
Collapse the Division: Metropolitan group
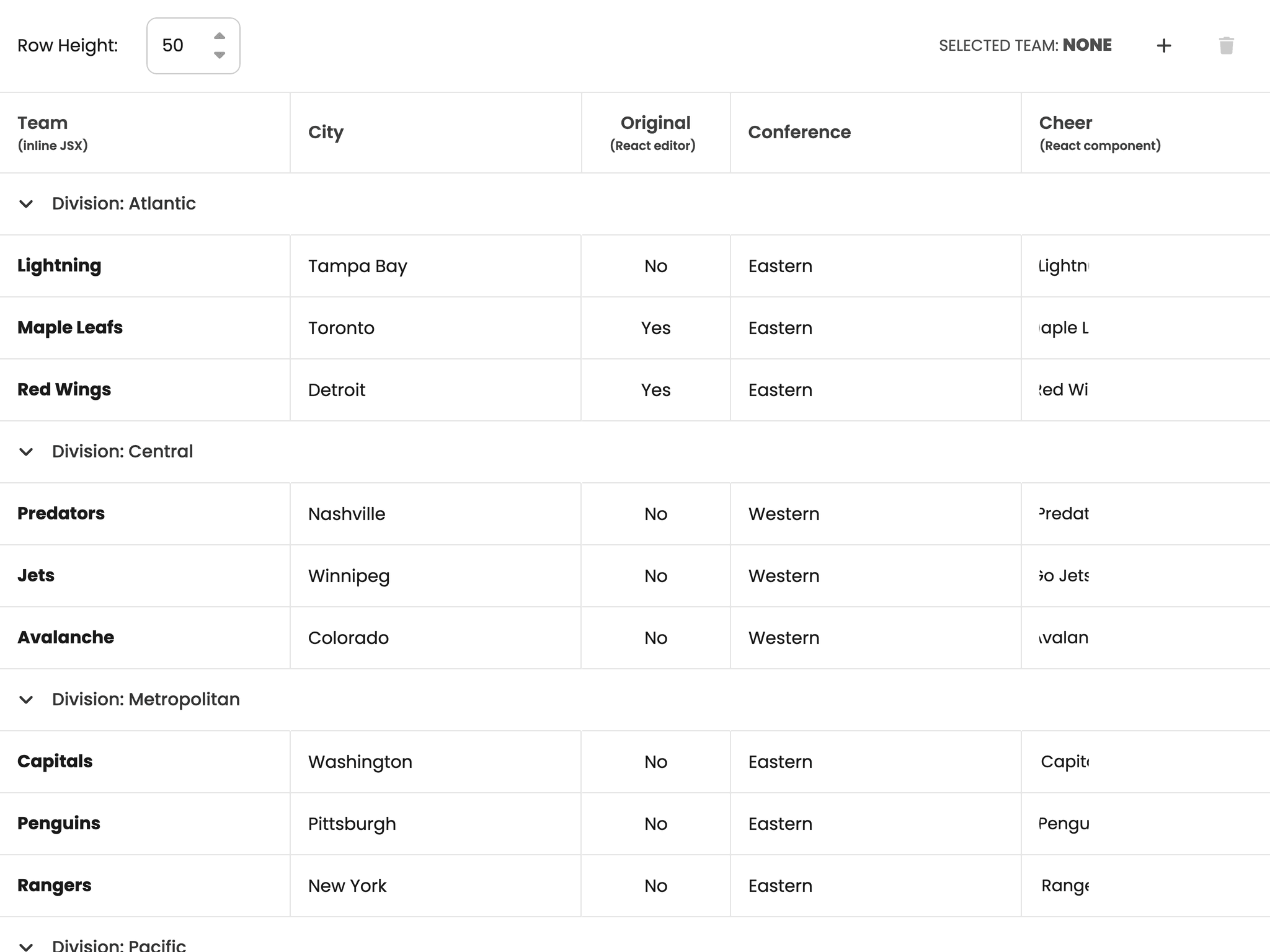coord(26,700)
